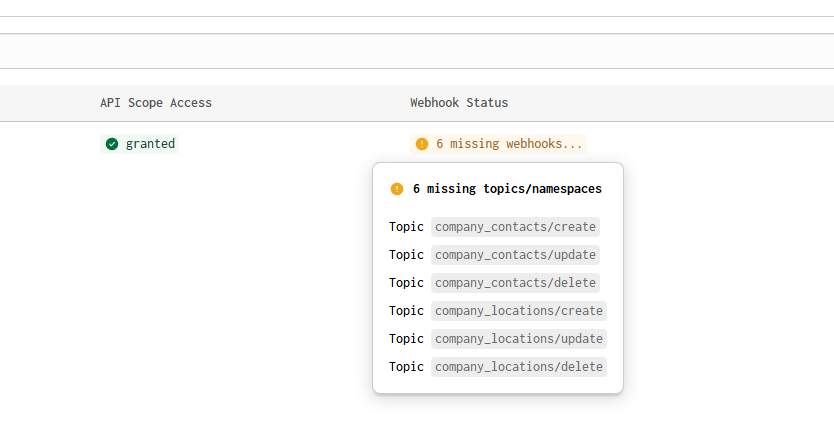Click the Topic label beside company_locations/update
Image resolution: width=834 pixels, height=432 pixels.
pyautogui.click(x=406, y=339)
